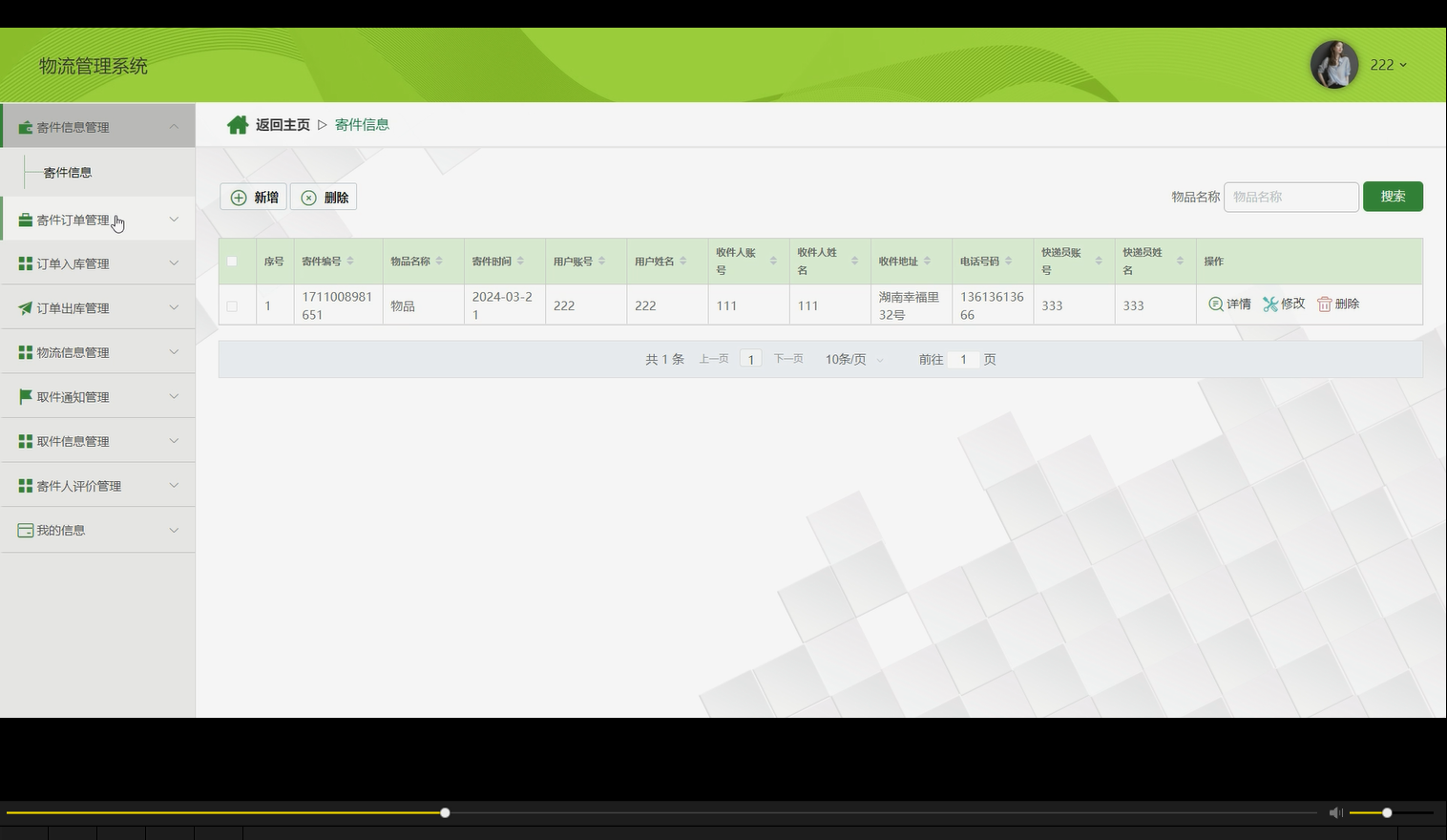Click the trash icon in row 1

pyautogui.click(x=1324, y=304)
